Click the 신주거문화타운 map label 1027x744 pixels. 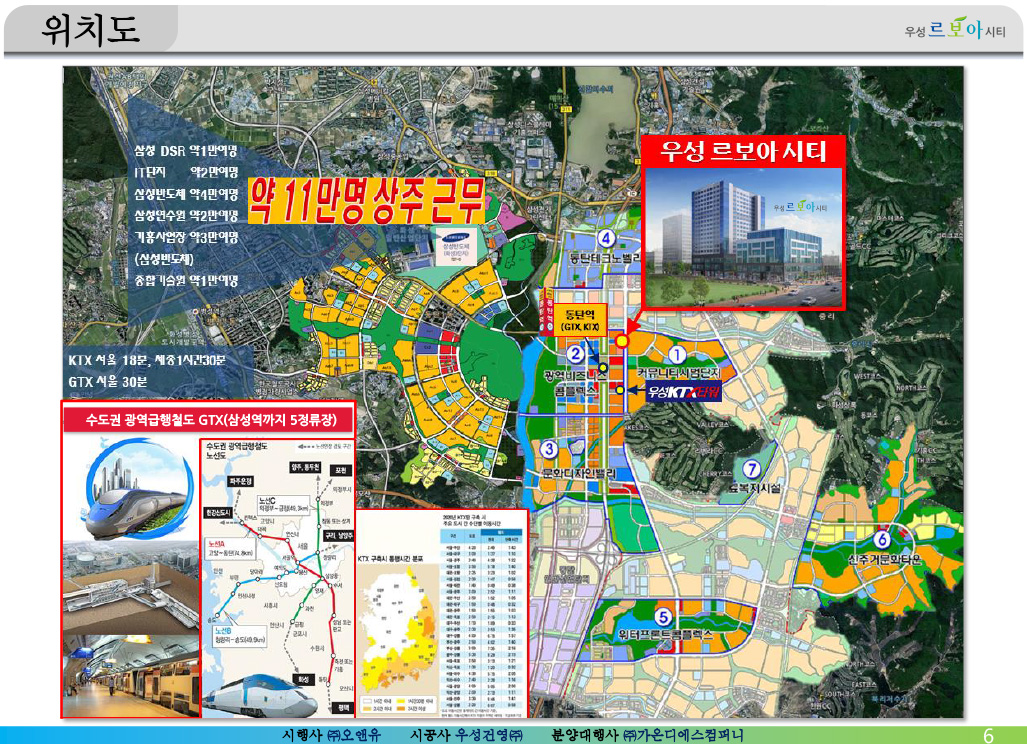884,559
